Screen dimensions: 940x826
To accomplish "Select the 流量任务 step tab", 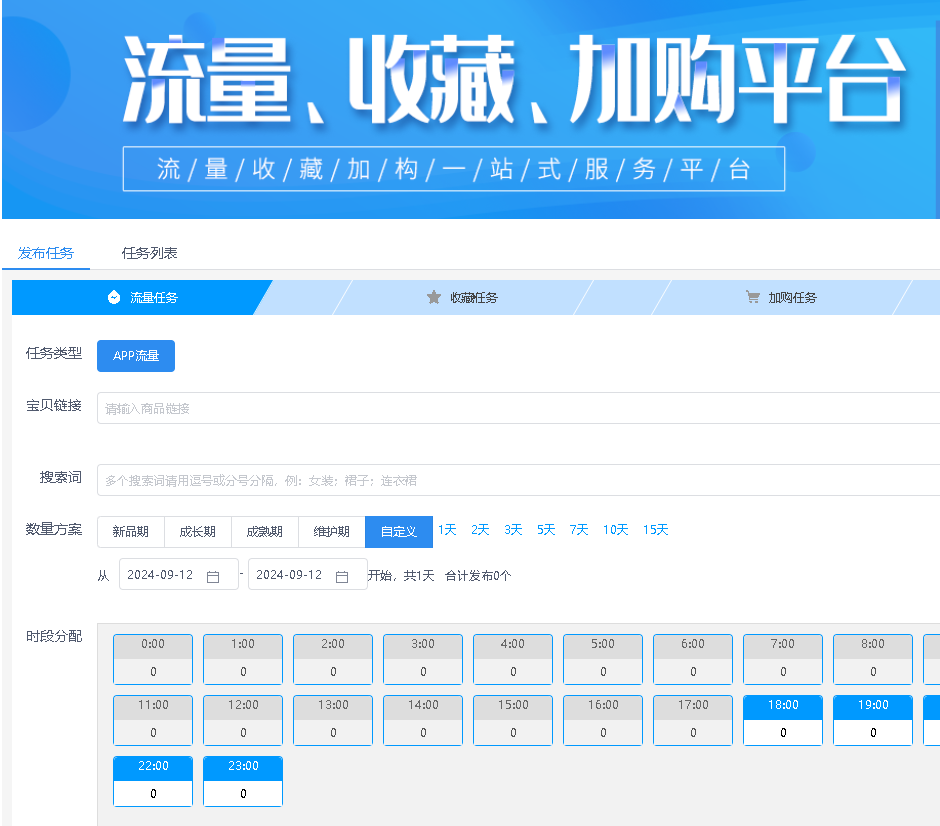I will pos(142,297).
